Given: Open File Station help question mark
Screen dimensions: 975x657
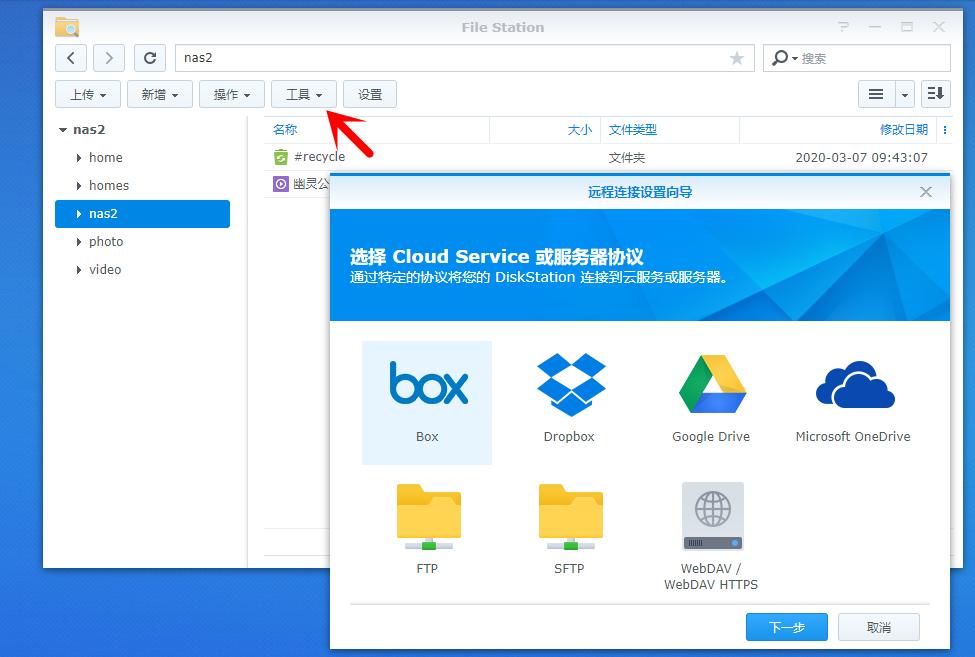Looking at the screenshot, I should 843,27.
